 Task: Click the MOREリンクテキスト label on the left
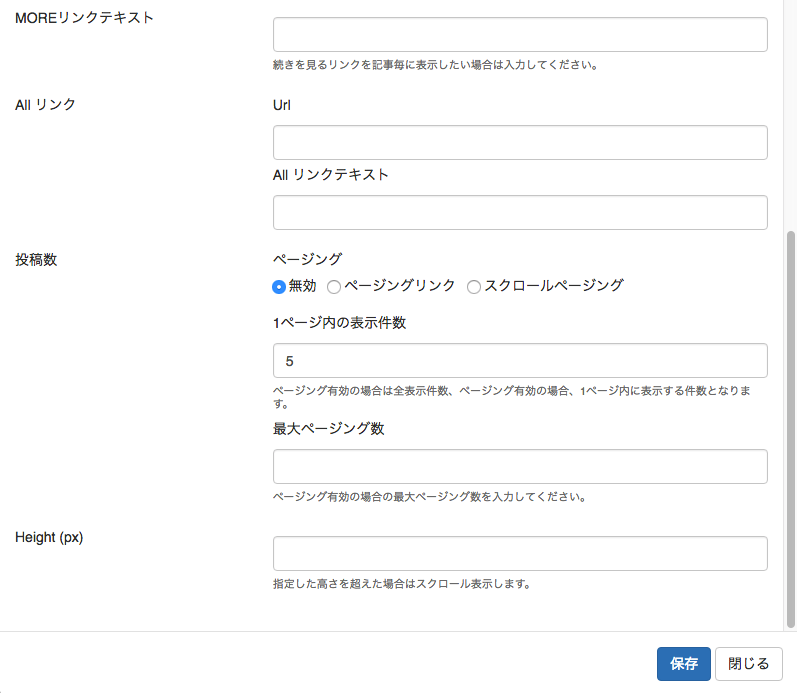[84, 18]
